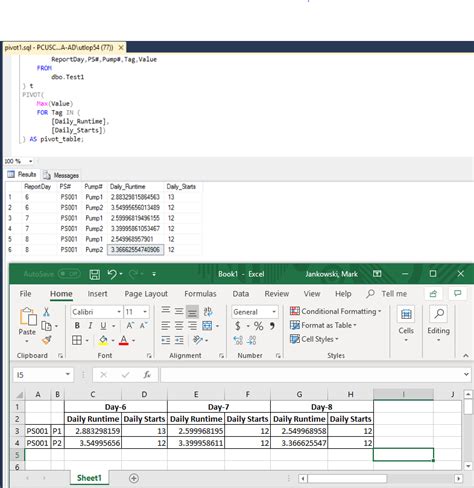Open the Customize Quick Access Toolbar arrow
The image size is (474, 488).
[154, 274]
